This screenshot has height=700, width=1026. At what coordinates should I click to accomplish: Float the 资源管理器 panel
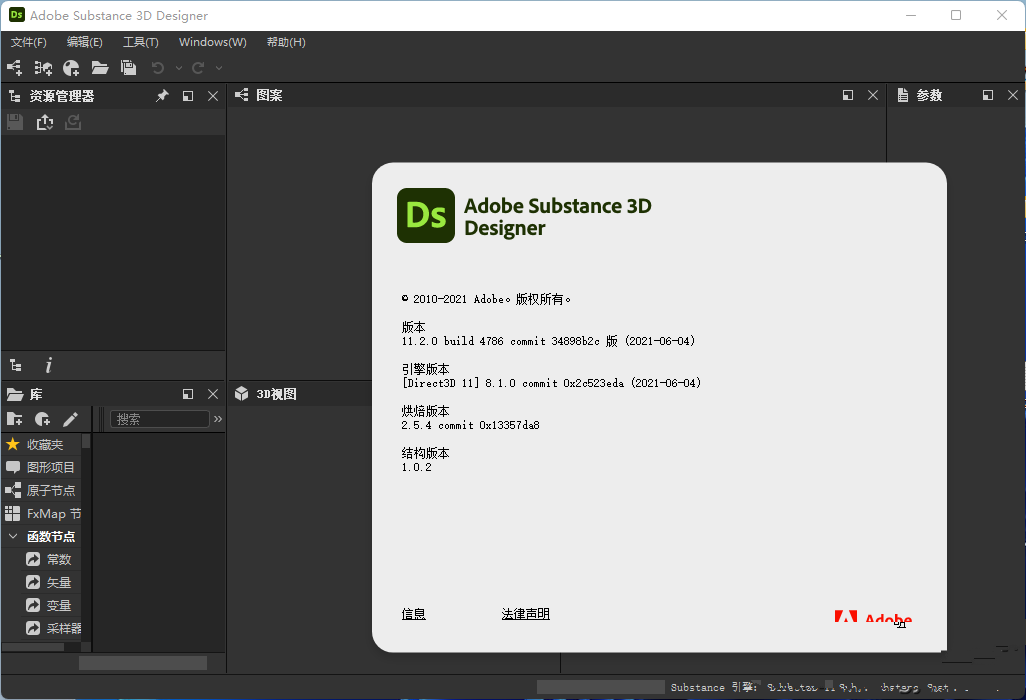(x=188, y=96)
